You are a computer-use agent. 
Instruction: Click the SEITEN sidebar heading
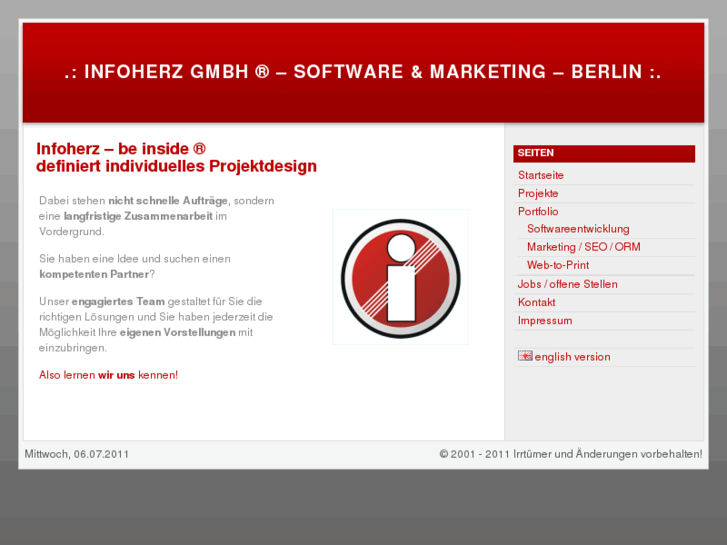(536, 153)
